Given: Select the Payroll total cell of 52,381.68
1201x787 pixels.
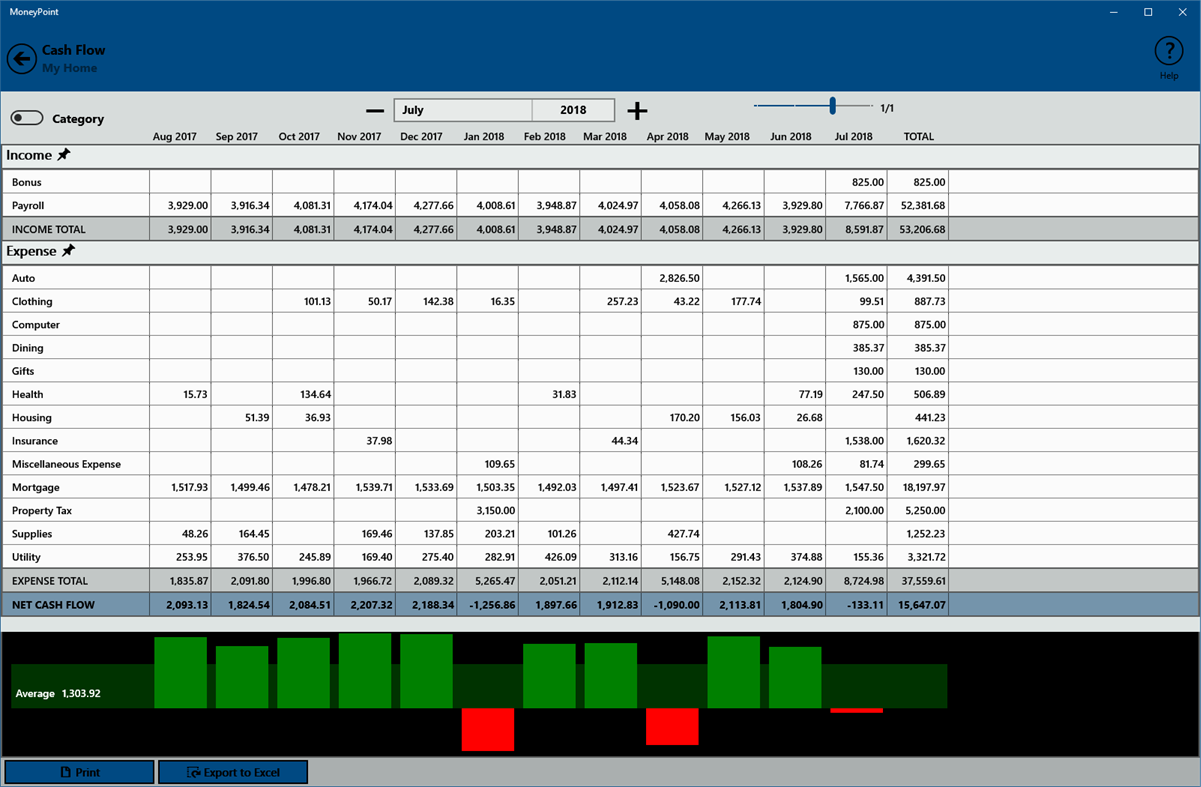Looking at the screenshot, I should coord(917,205).
